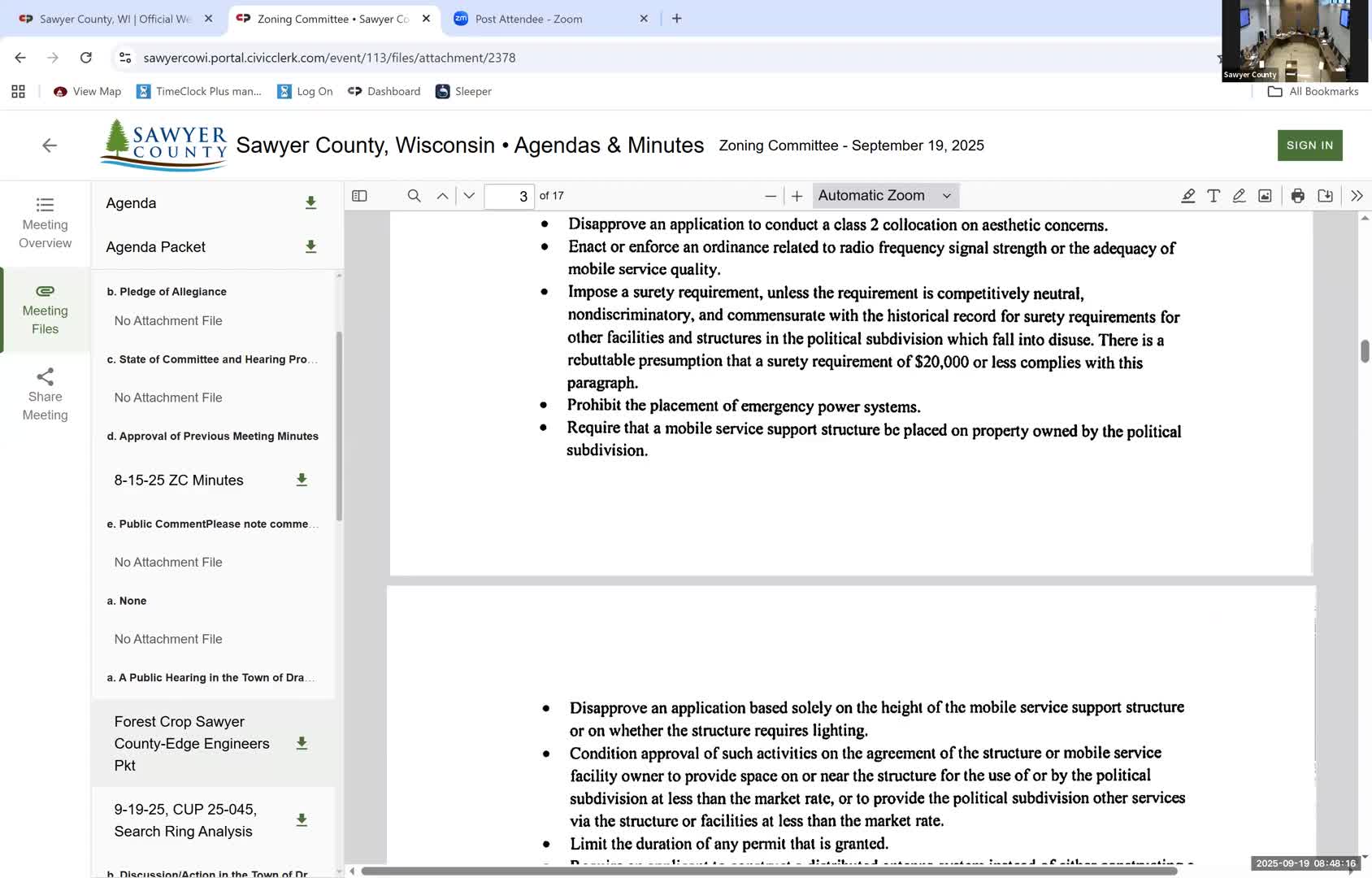Image resolution: width=1372 pixels, height=878 pixels.
Task: Click the PDF page number field
Action: coord(509,196)
